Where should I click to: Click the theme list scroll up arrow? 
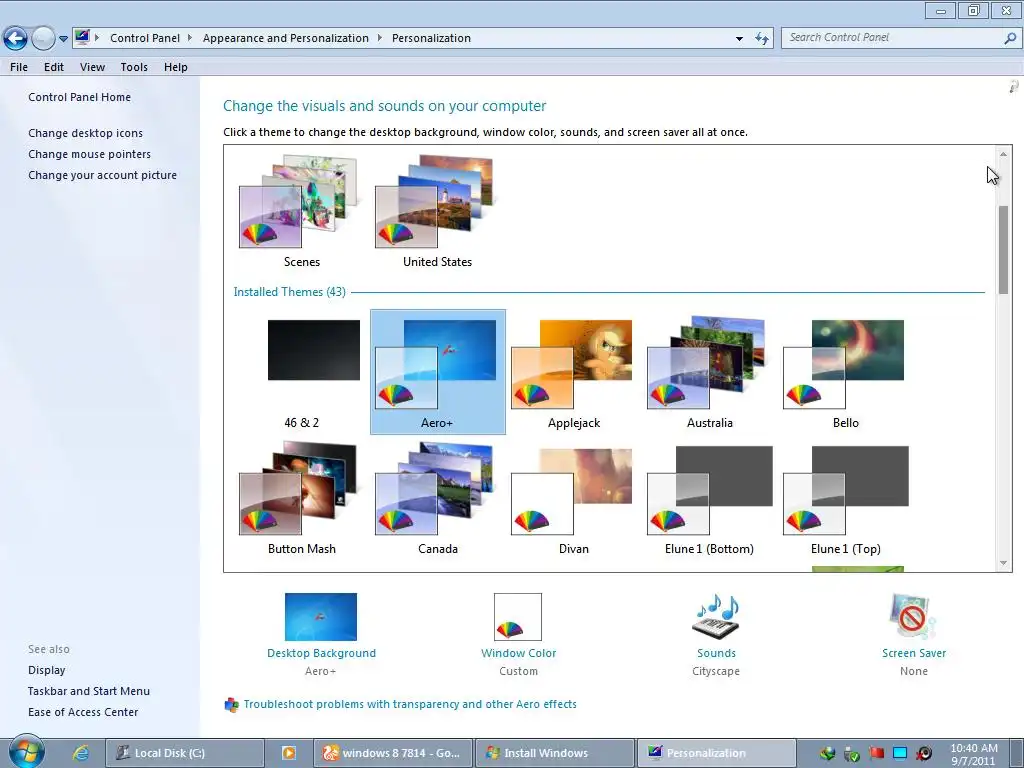1003,155
